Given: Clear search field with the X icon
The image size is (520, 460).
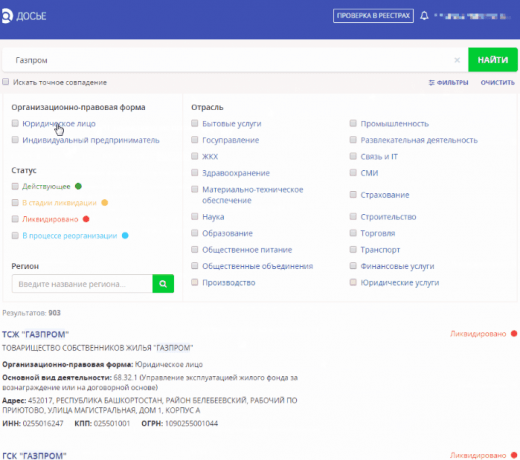Looking at the screenshot, I should [x=457, y=60].
